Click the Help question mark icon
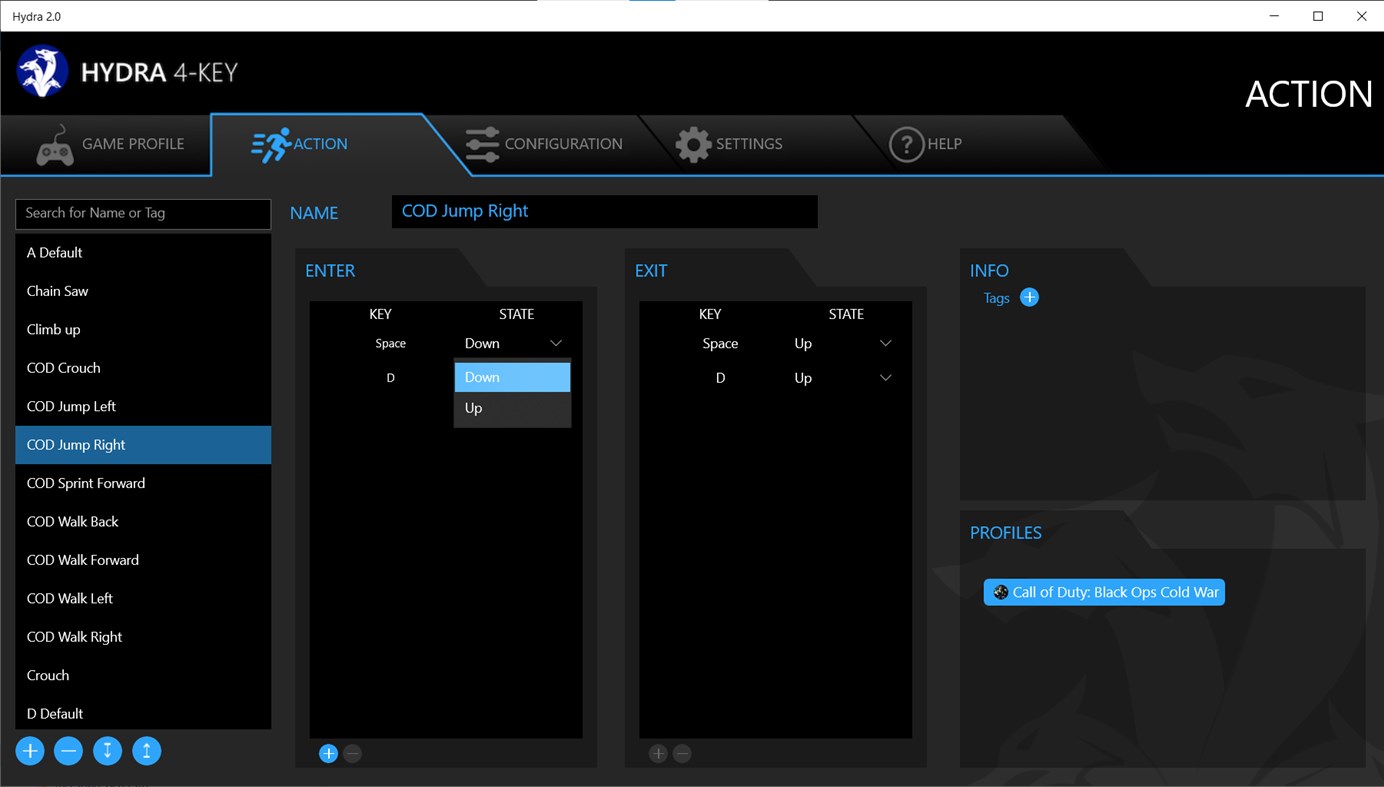This screenshot has width=1384, height=787. click(x=906, y=144)
